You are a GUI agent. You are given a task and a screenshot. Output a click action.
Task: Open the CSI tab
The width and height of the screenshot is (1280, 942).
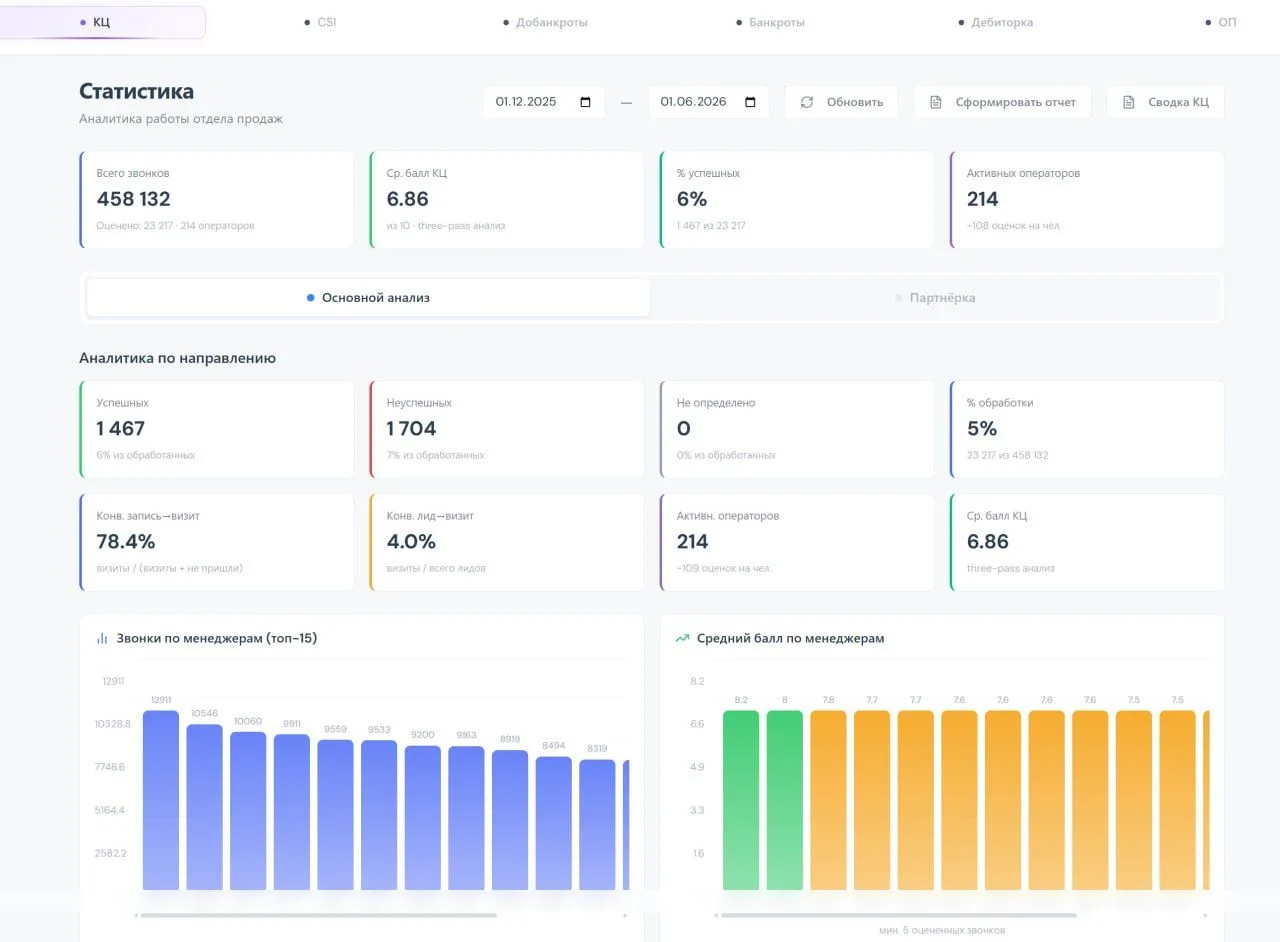320,22
